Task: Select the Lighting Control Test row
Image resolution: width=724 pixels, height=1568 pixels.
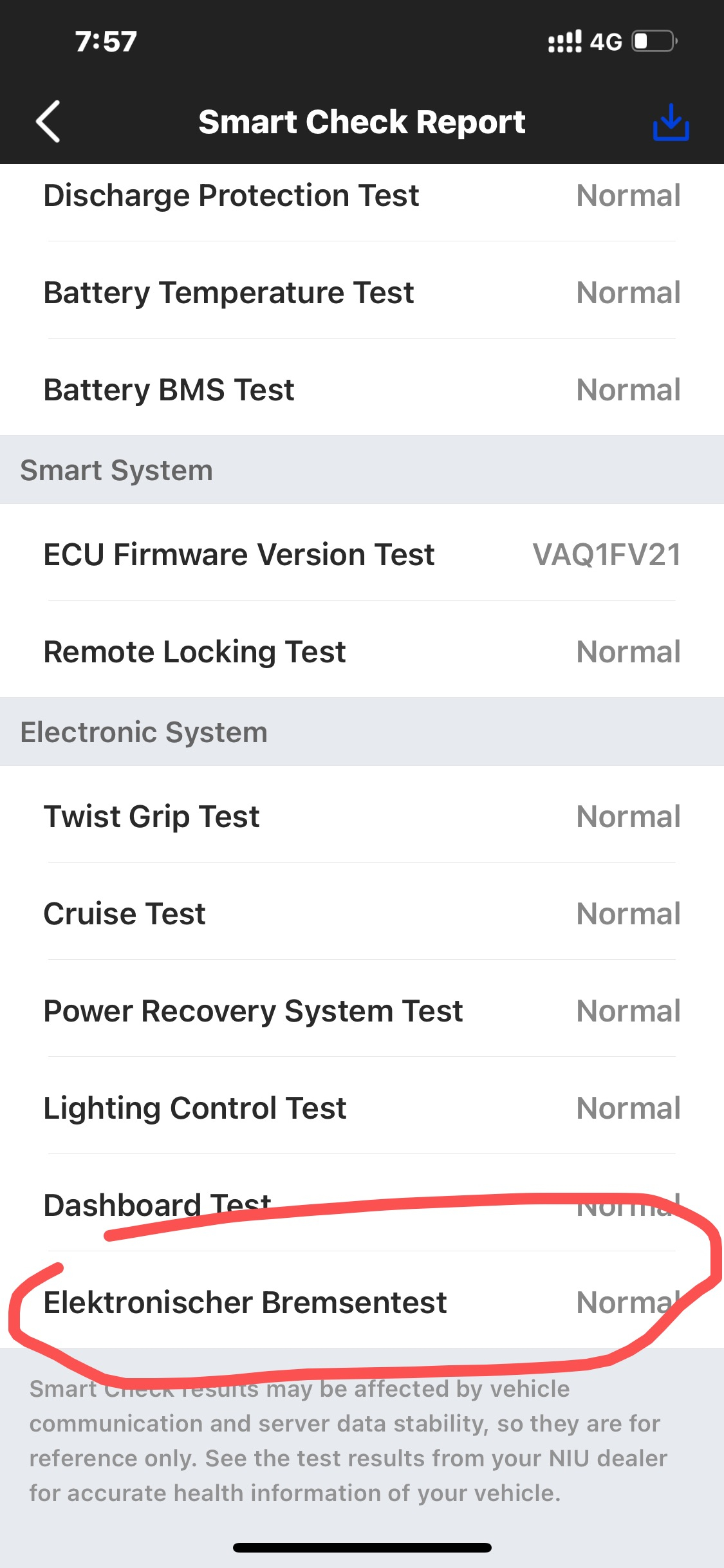Action: click(362, 1108)
